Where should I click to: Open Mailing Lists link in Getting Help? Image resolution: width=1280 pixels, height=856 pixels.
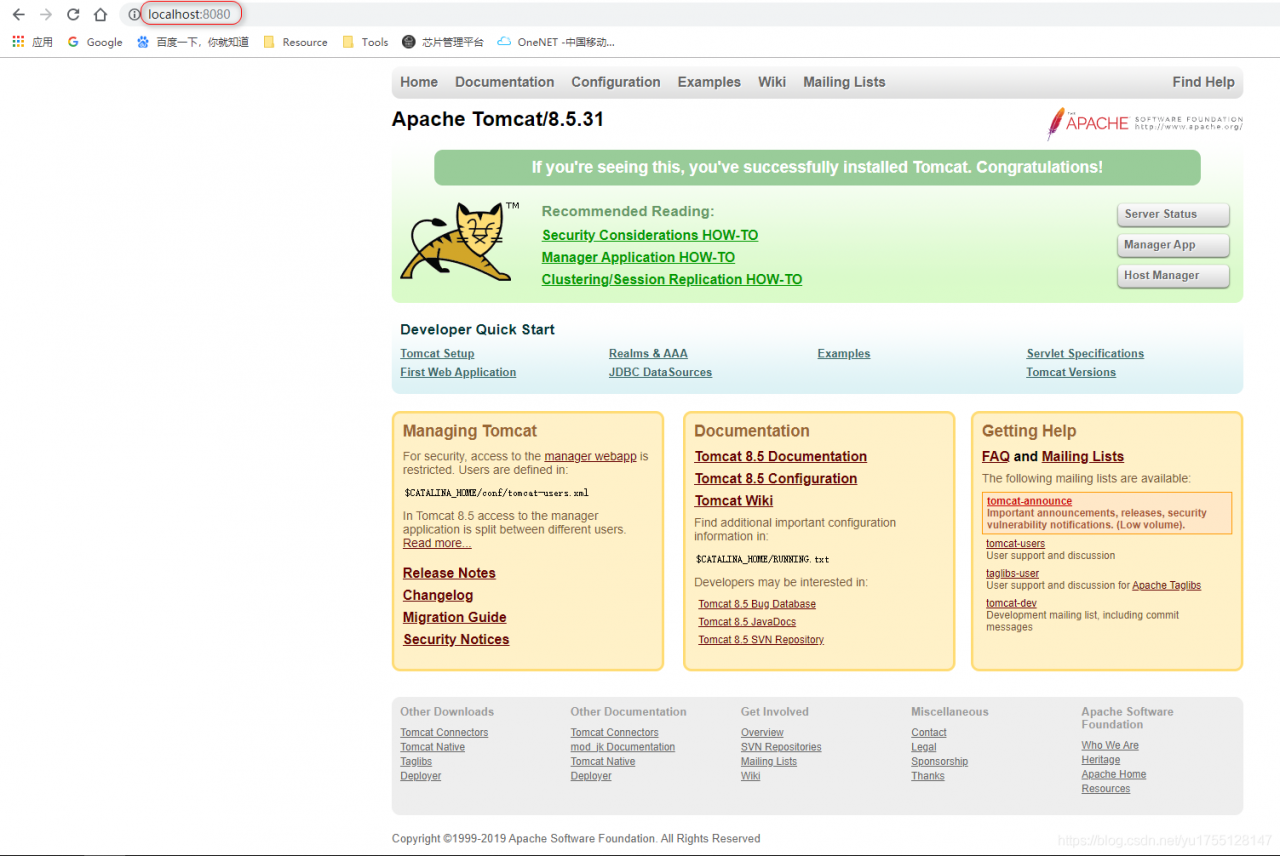1083,456
